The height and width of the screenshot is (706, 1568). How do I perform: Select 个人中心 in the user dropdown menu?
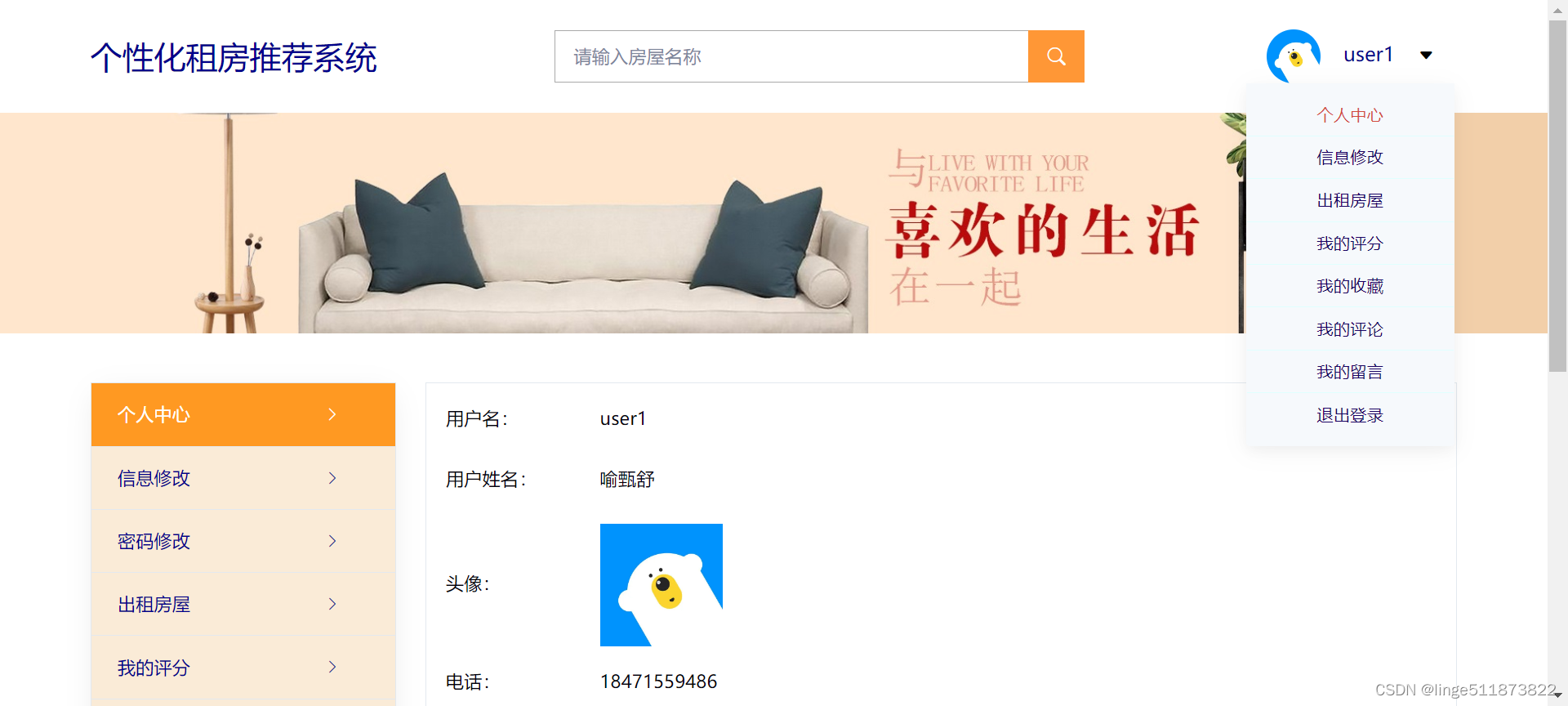1350,115
